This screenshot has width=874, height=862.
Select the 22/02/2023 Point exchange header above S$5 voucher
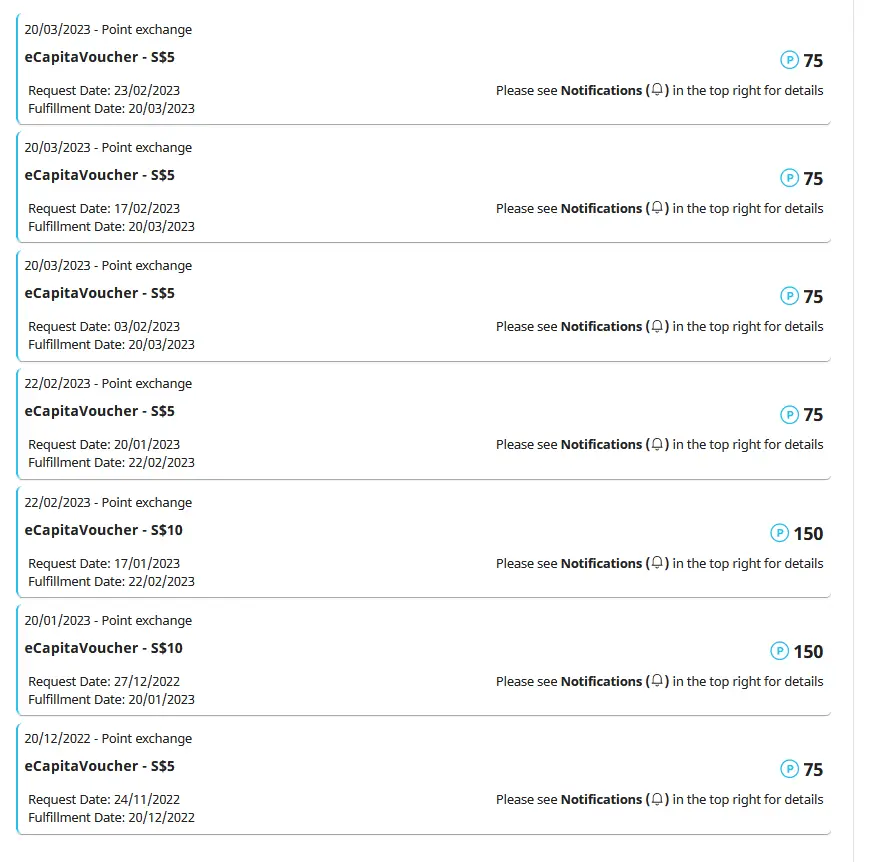(108, 384)
